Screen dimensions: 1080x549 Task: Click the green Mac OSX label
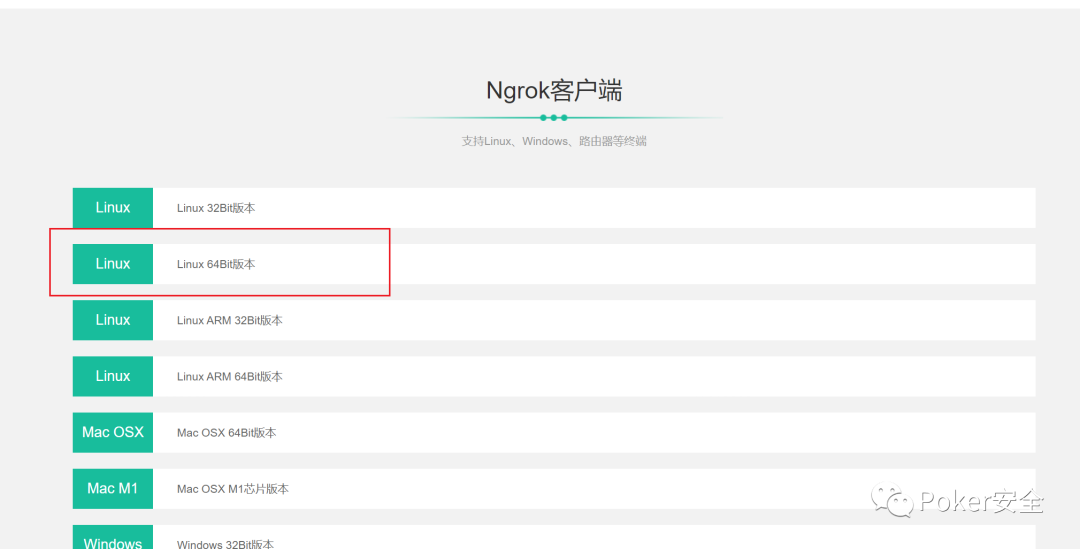(113, 433)
